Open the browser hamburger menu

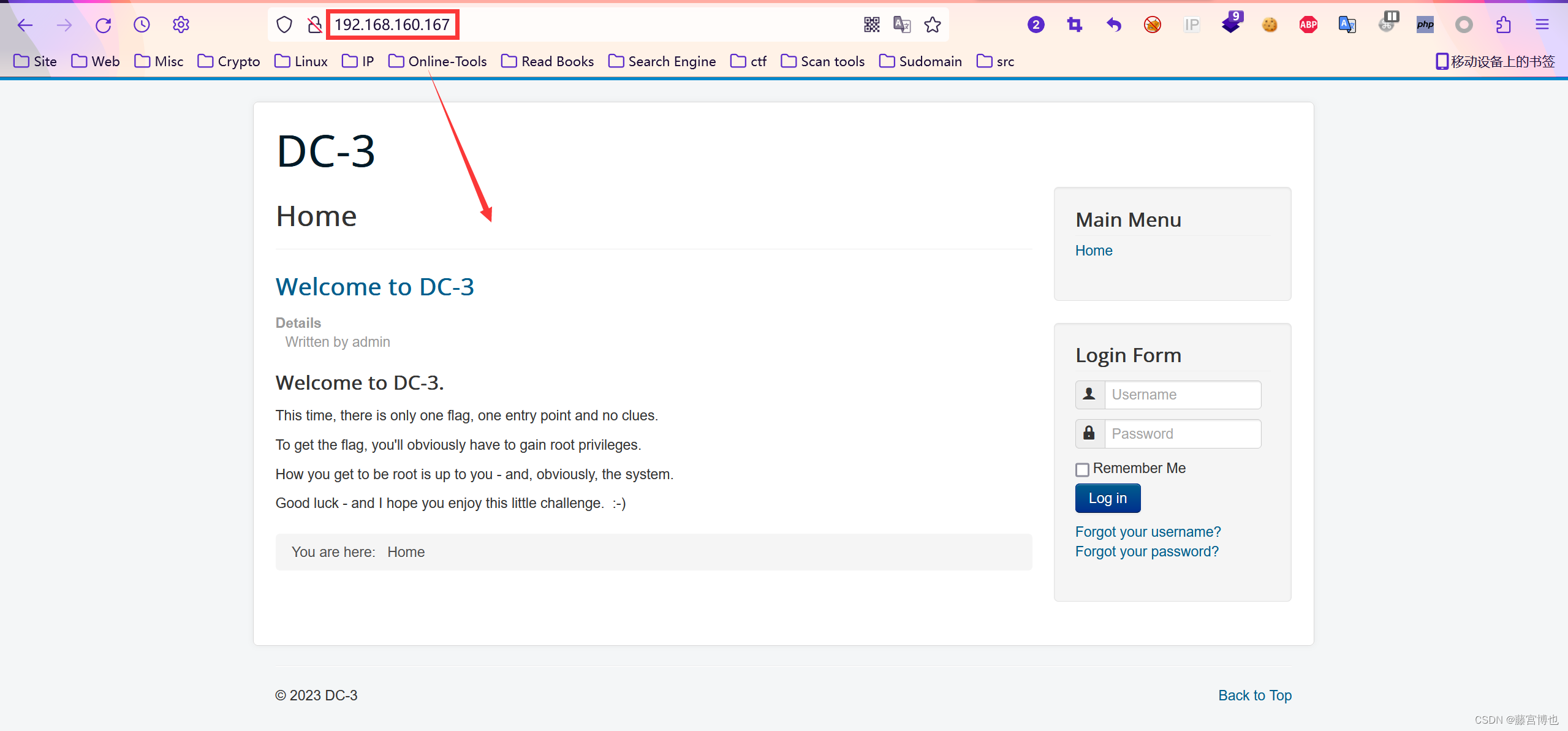pos(1542,25)
